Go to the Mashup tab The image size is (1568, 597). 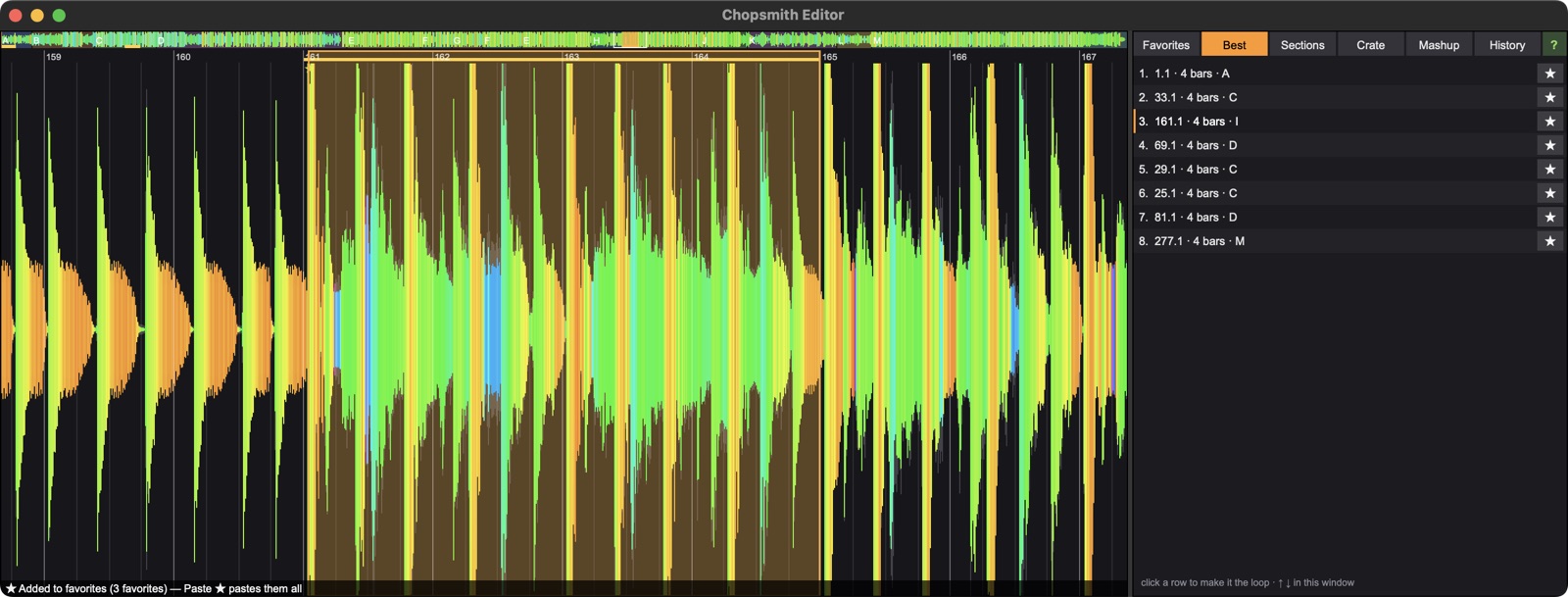tap(1439, 45)
